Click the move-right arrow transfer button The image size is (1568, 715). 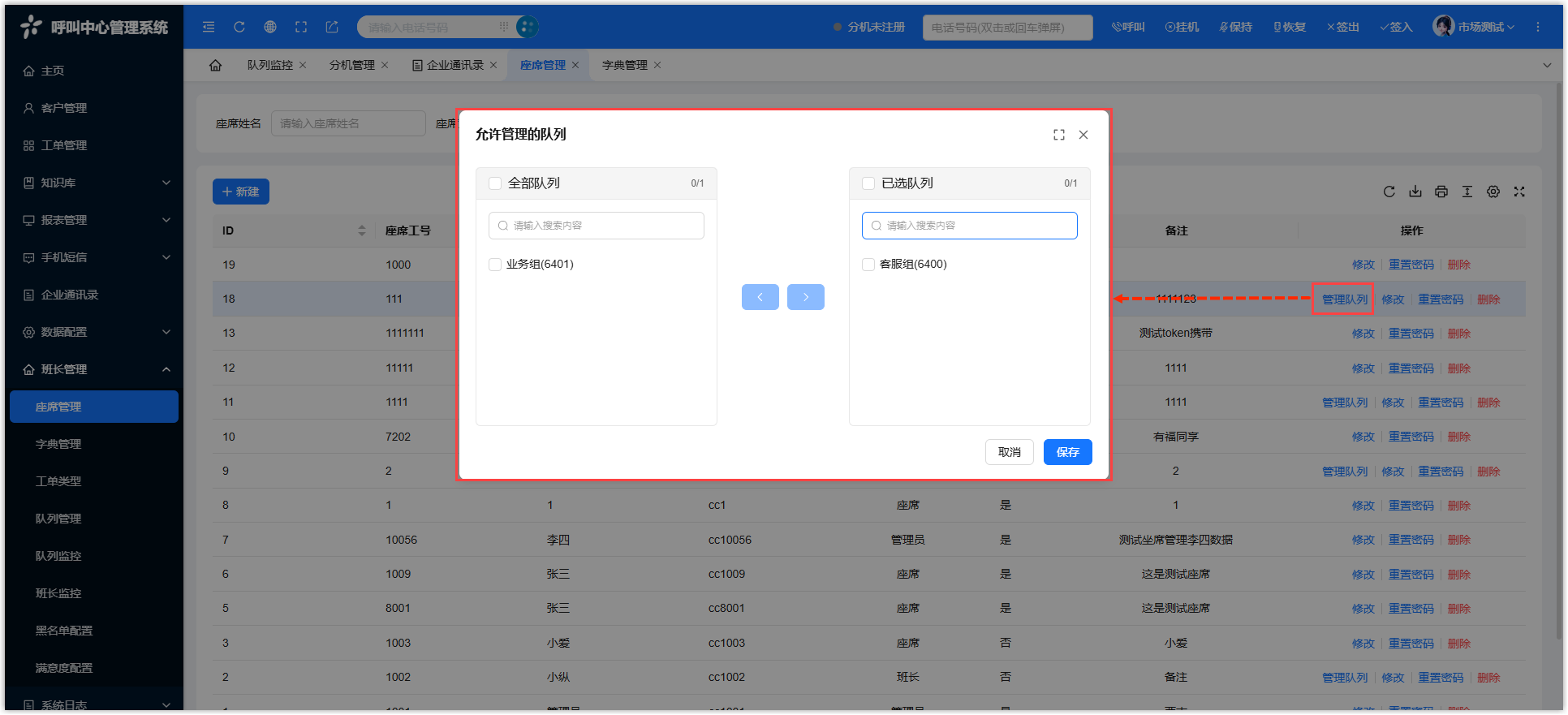805,297
